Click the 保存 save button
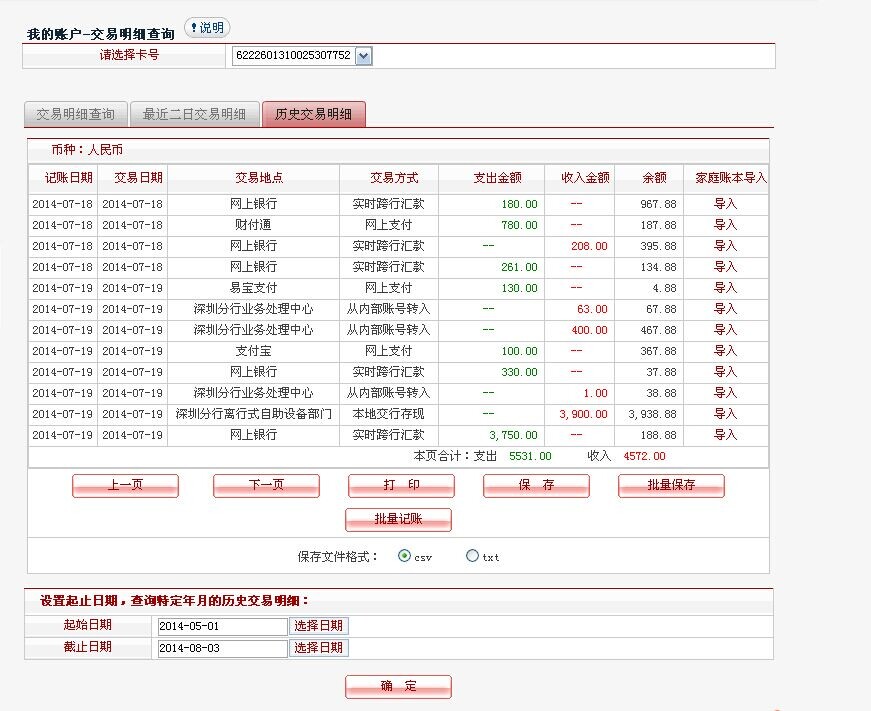This screenshot has height=711, width=871. [536, 485]
